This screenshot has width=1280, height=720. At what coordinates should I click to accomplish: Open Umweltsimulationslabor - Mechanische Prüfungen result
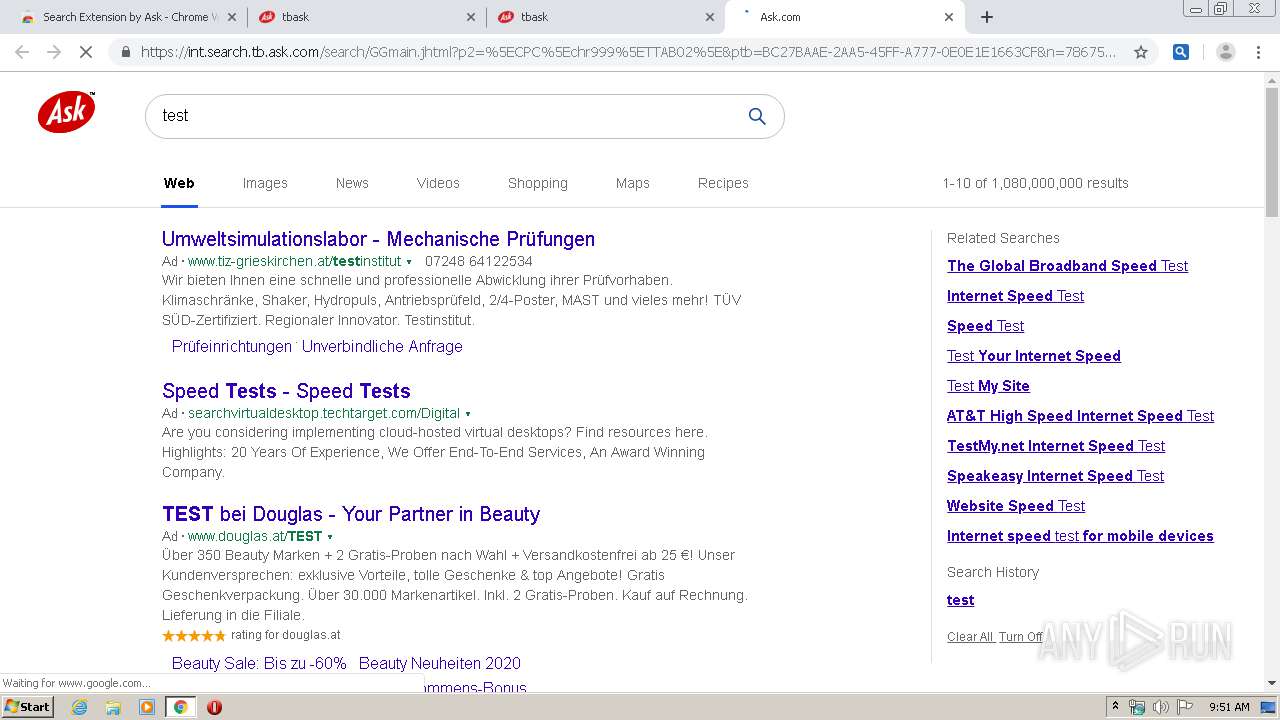[x=378, y=239]
